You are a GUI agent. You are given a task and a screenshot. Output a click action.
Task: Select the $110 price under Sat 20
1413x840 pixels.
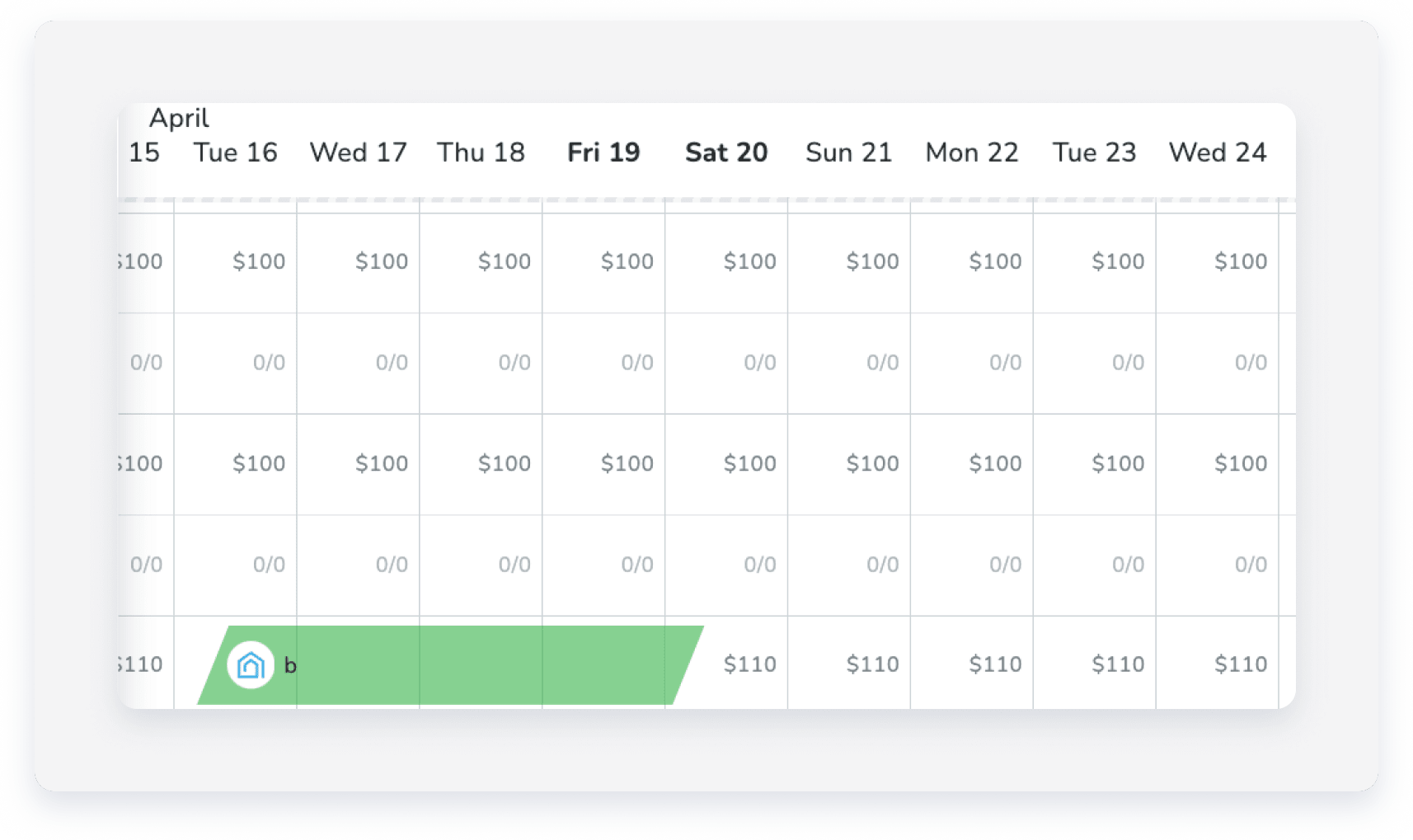pos(750,664)
